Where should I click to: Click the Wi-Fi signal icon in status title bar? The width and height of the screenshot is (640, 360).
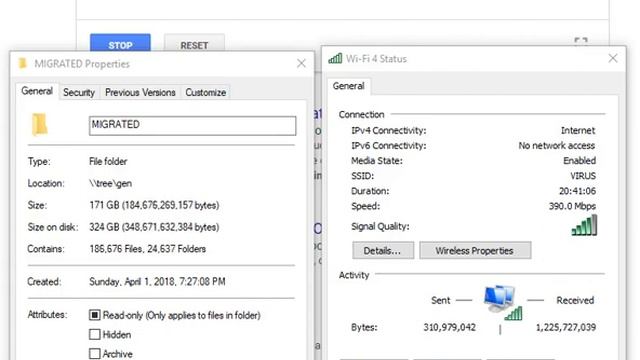click(335, 59)
